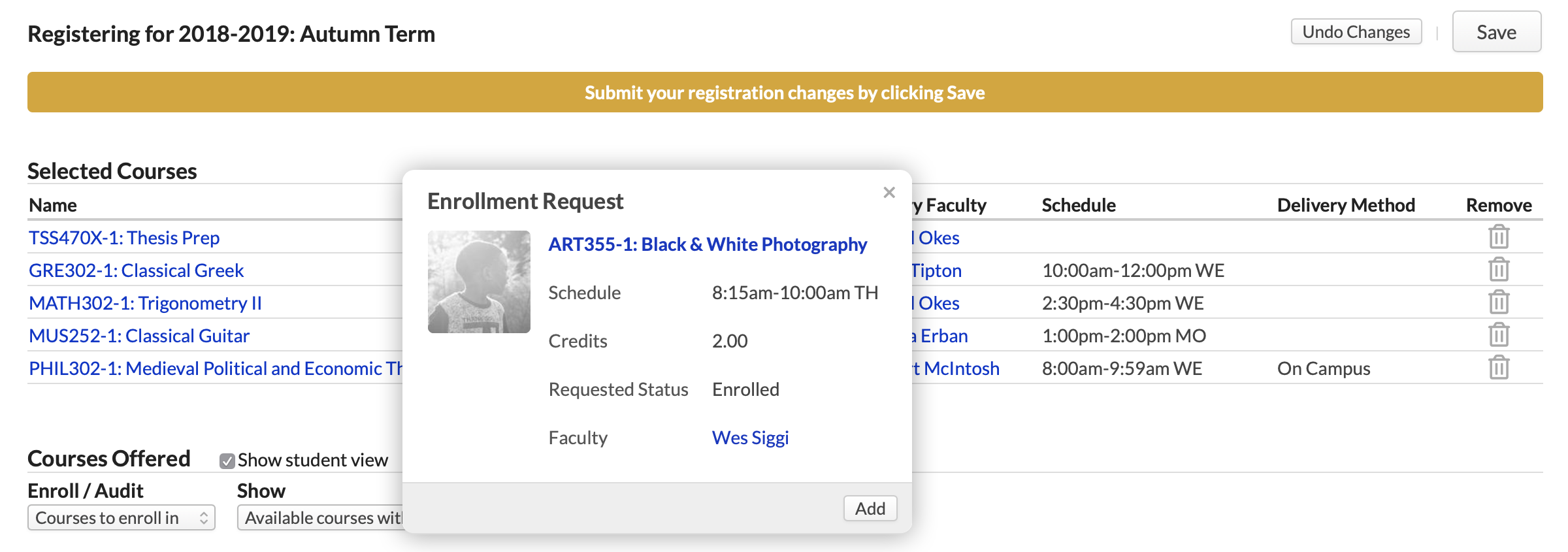
Task: Open MUS252-1 Classical Guitar link
Action: pyautogui.click(x=139, y=336)
